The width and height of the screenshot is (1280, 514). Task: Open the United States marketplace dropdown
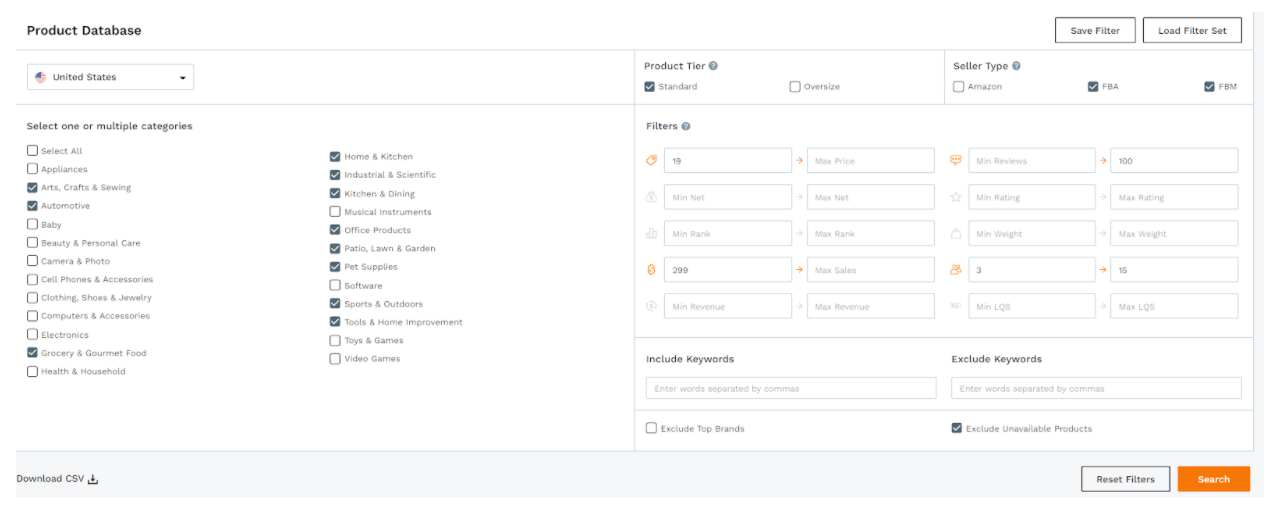point(110,77)
